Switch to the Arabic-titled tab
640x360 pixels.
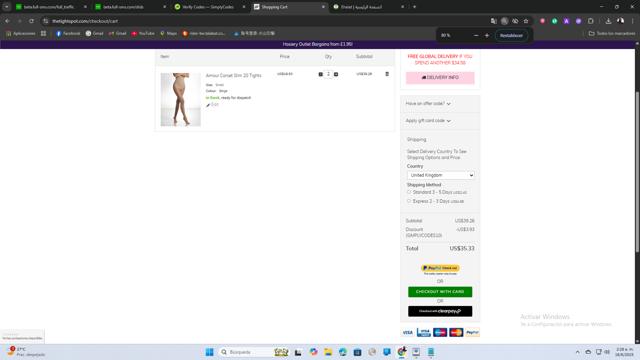tap(368, 7)
